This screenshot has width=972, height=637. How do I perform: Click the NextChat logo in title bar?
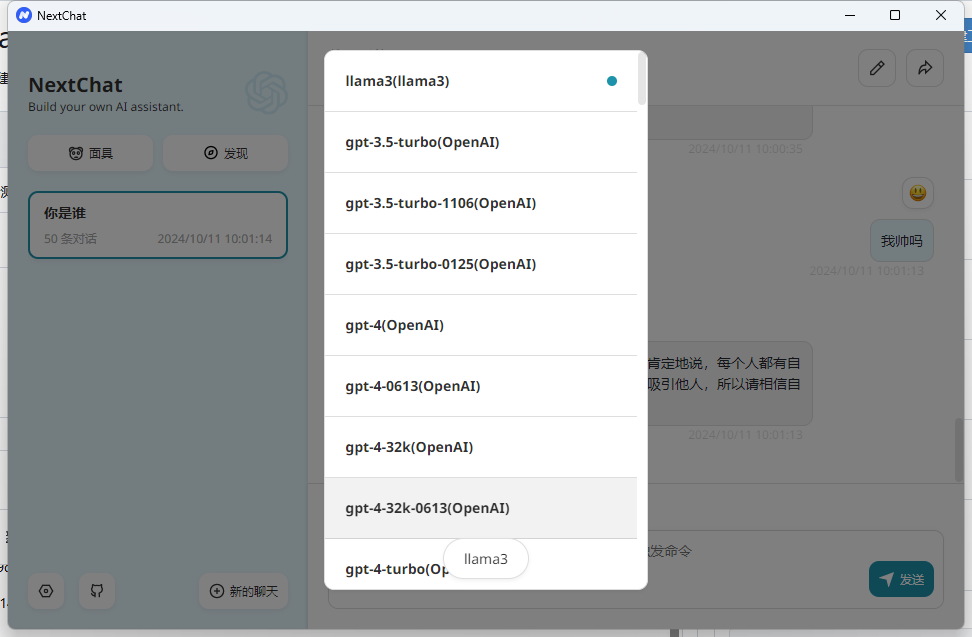coord(24,15)
